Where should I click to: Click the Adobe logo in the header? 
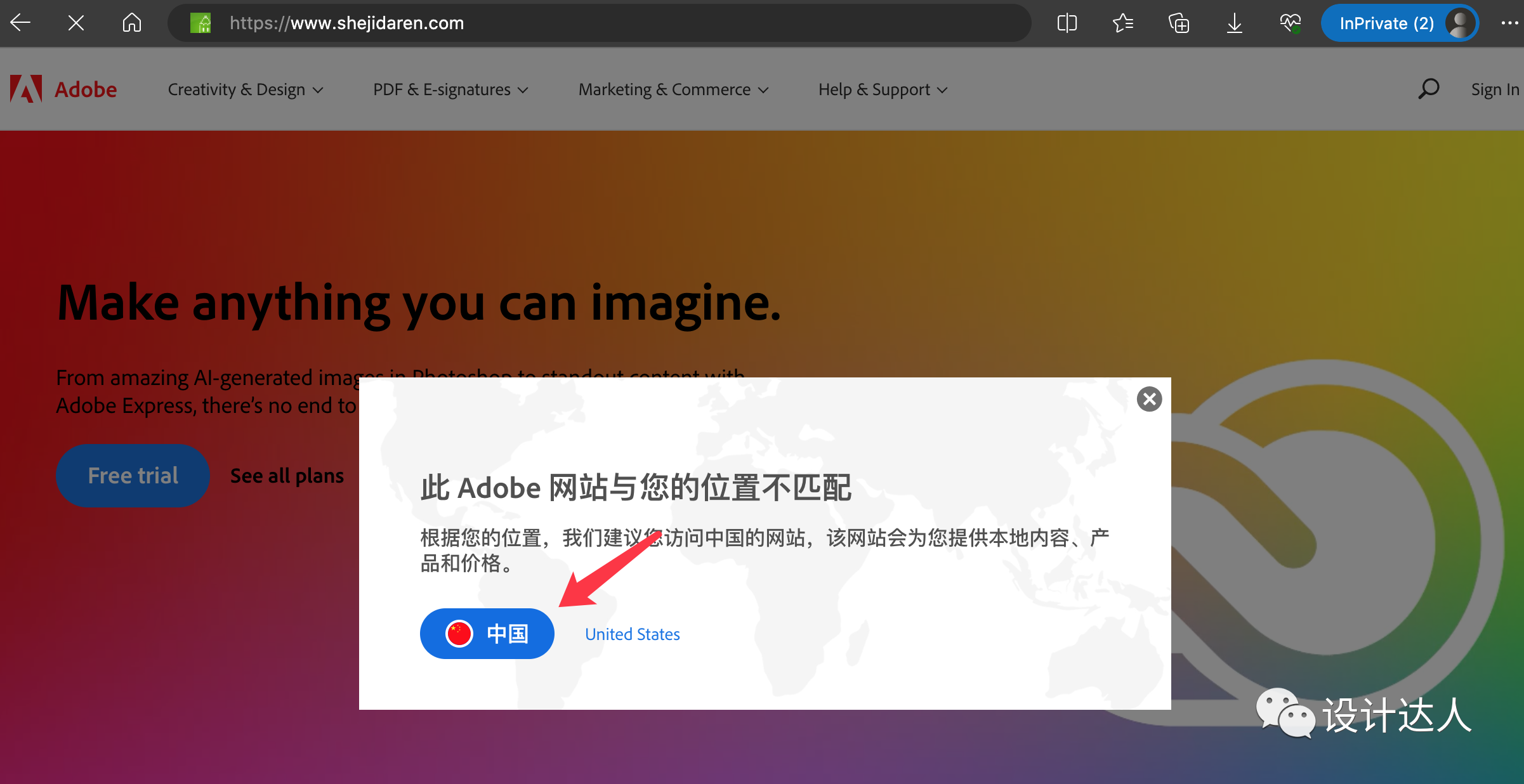pos(63,89)
